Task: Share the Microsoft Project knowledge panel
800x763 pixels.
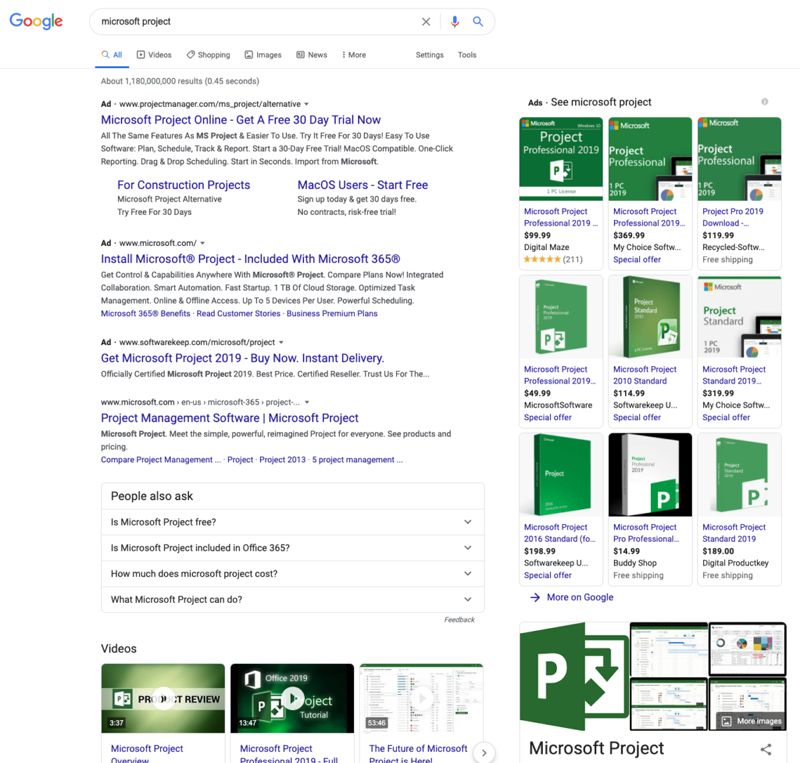Action: click(x=765, y=749)
